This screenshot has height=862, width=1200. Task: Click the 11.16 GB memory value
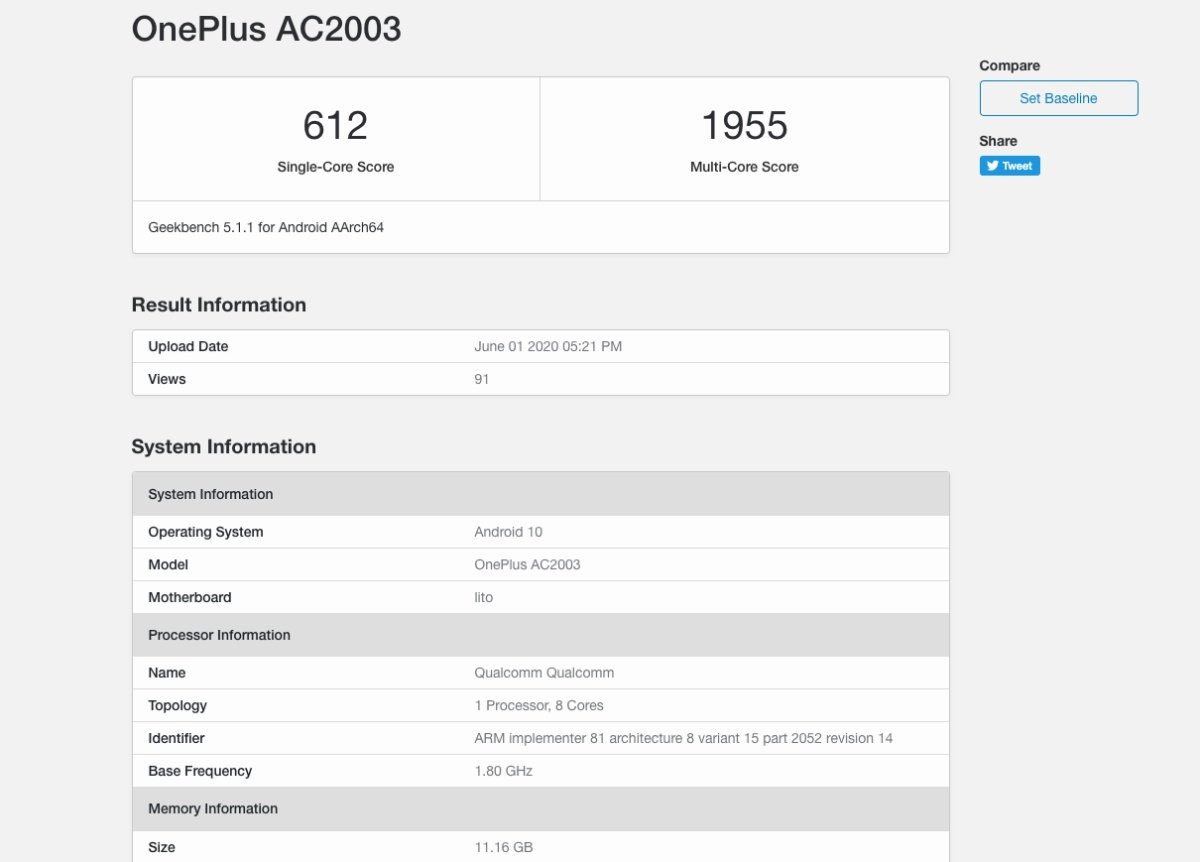click(503, 847)
